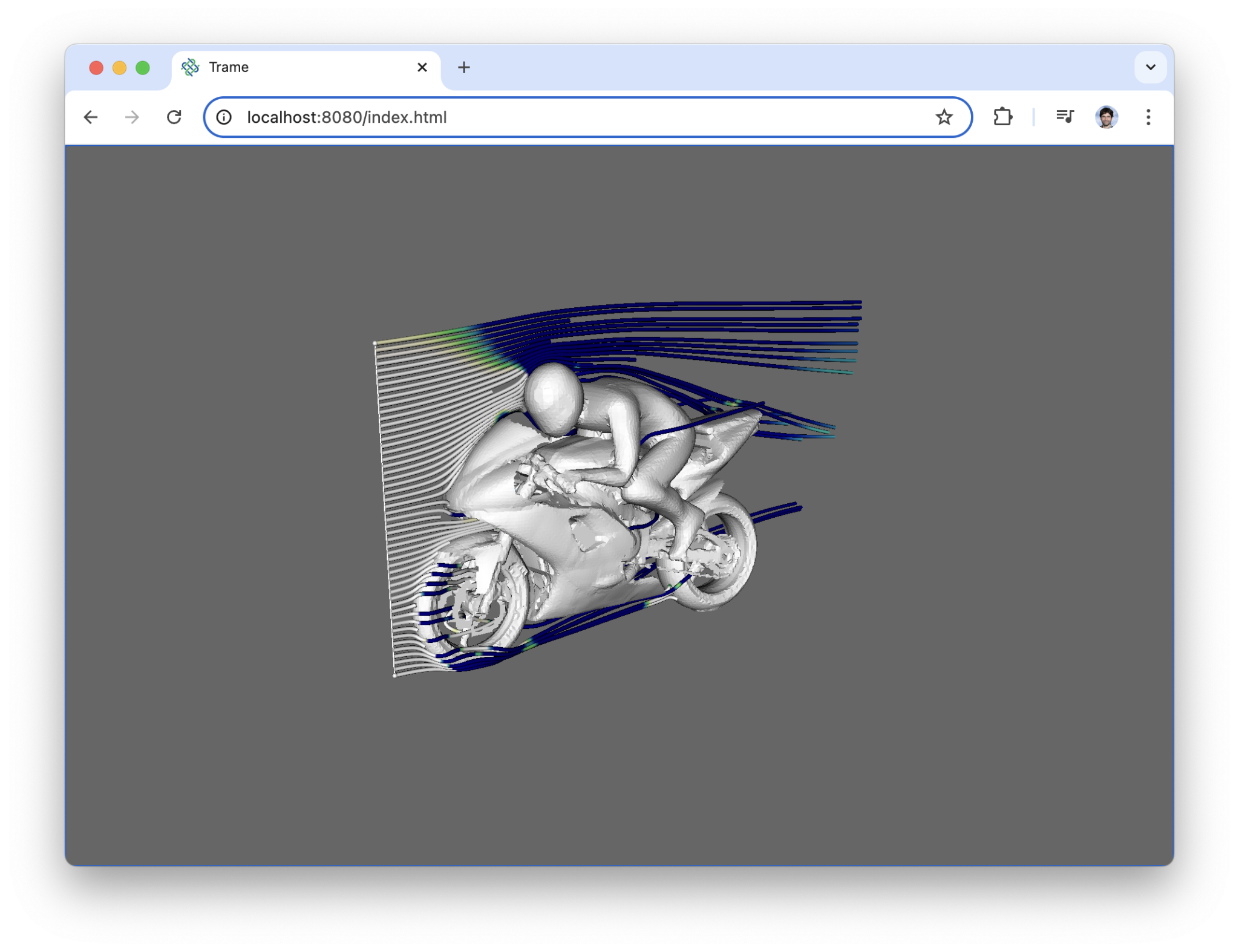1239x952 pixels.
Task: Open the Chrome profile avatar
Action: pyautogui.click(x=1107, y=117)
